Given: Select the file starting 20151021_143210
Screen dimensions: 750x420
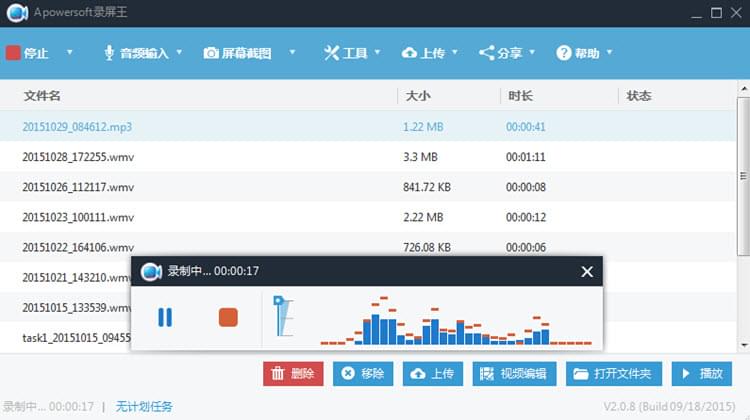Looking at the screenshot, I should 77,277.
